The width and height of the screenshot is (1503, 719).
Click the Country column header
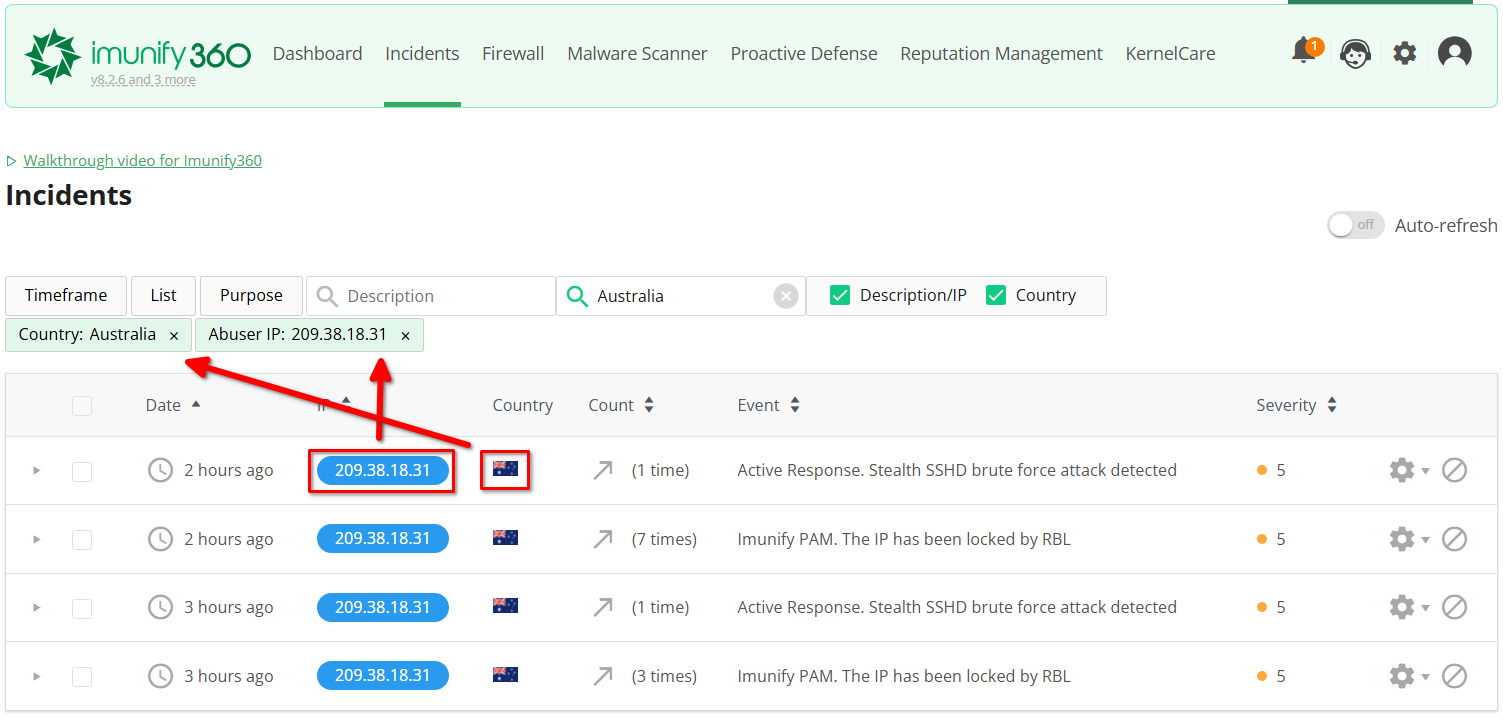click(522, 405)
